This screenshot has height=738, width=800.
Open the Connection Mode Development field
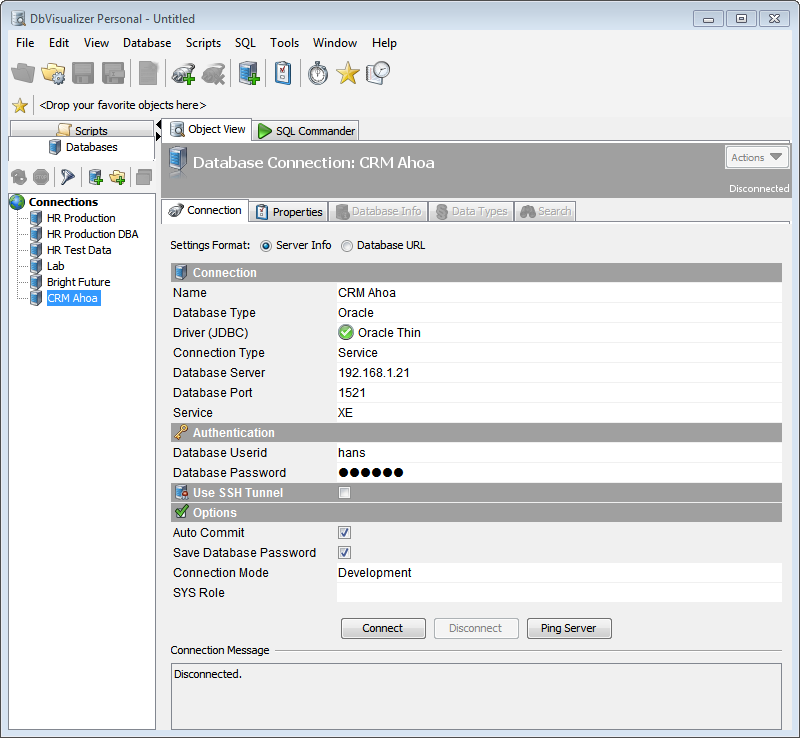pos(558,573)
